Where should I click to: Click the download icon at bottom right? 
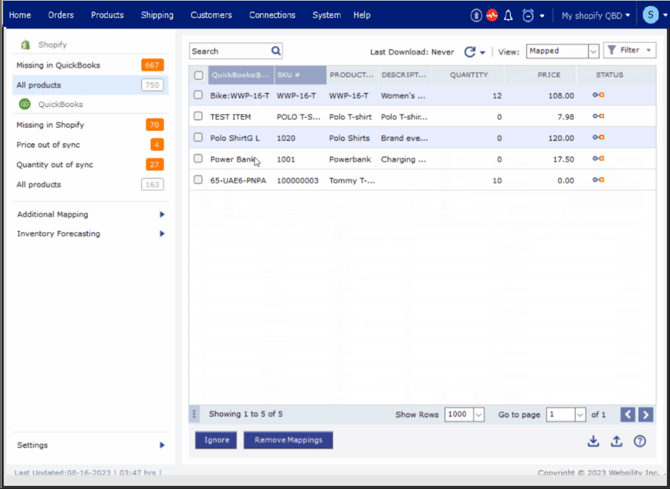tap(593, 441)
